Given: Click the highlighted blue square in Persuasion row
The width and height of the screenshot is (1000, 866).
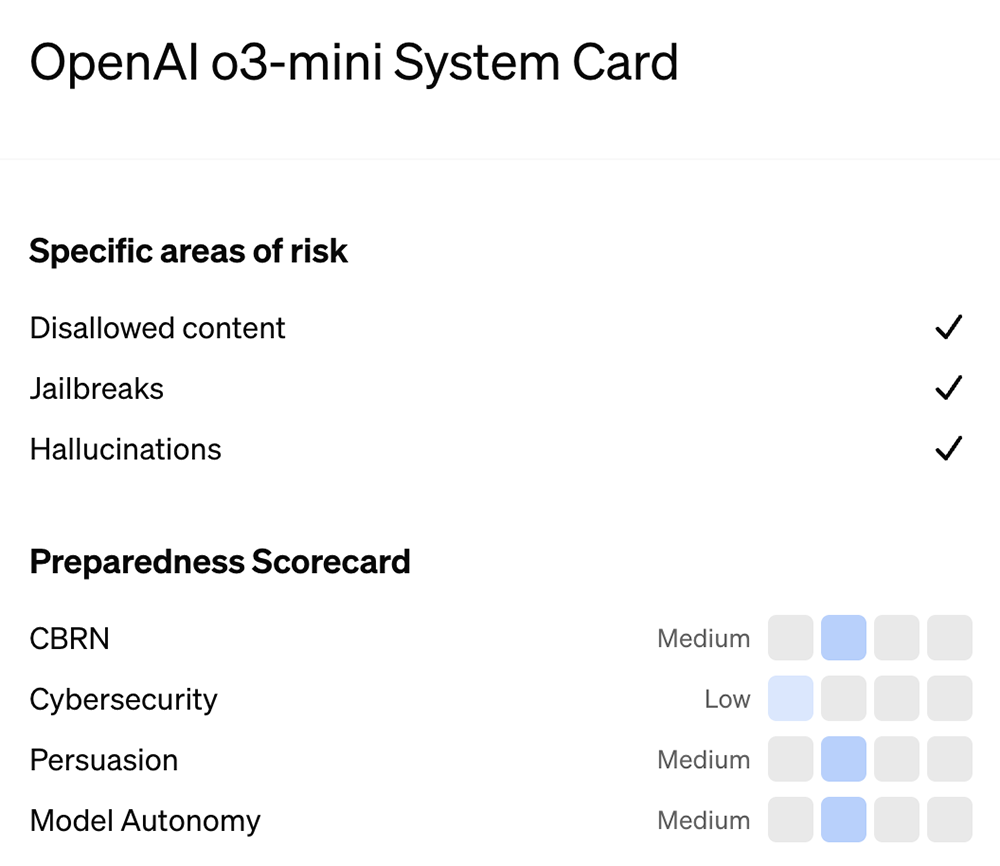Looking at the screenshot, I should pyautogui.click(x=843, y=759).
